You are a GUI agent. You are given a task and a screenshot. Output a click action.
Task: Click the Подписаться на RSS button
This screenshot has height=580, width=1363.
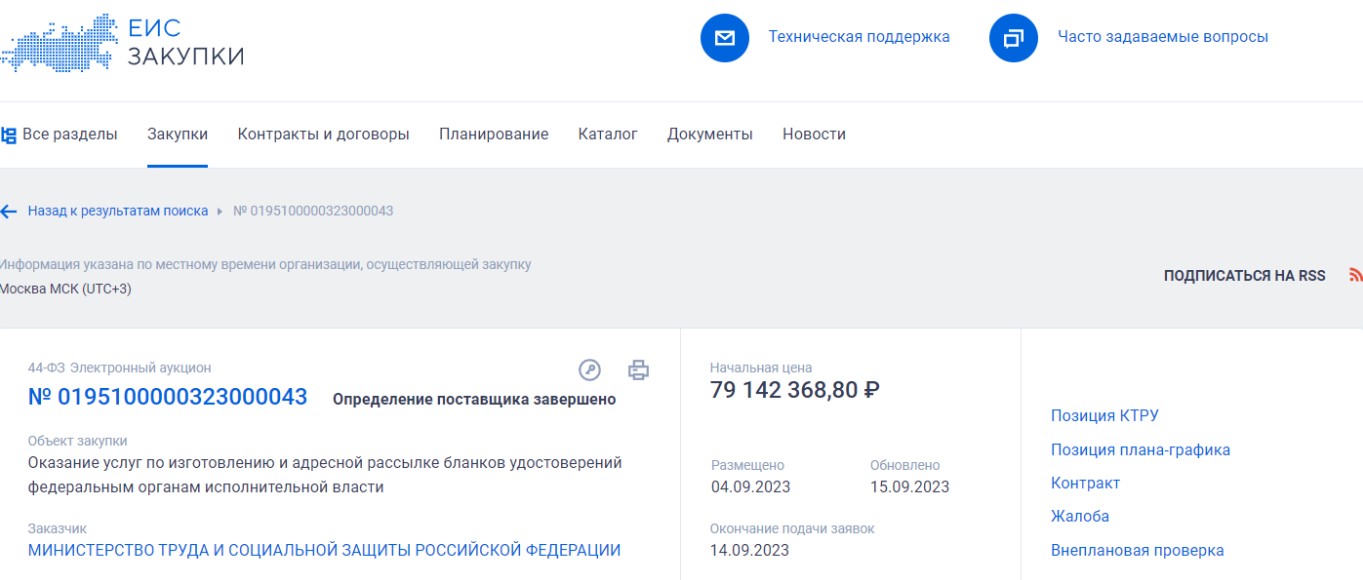coord(1244,276)
